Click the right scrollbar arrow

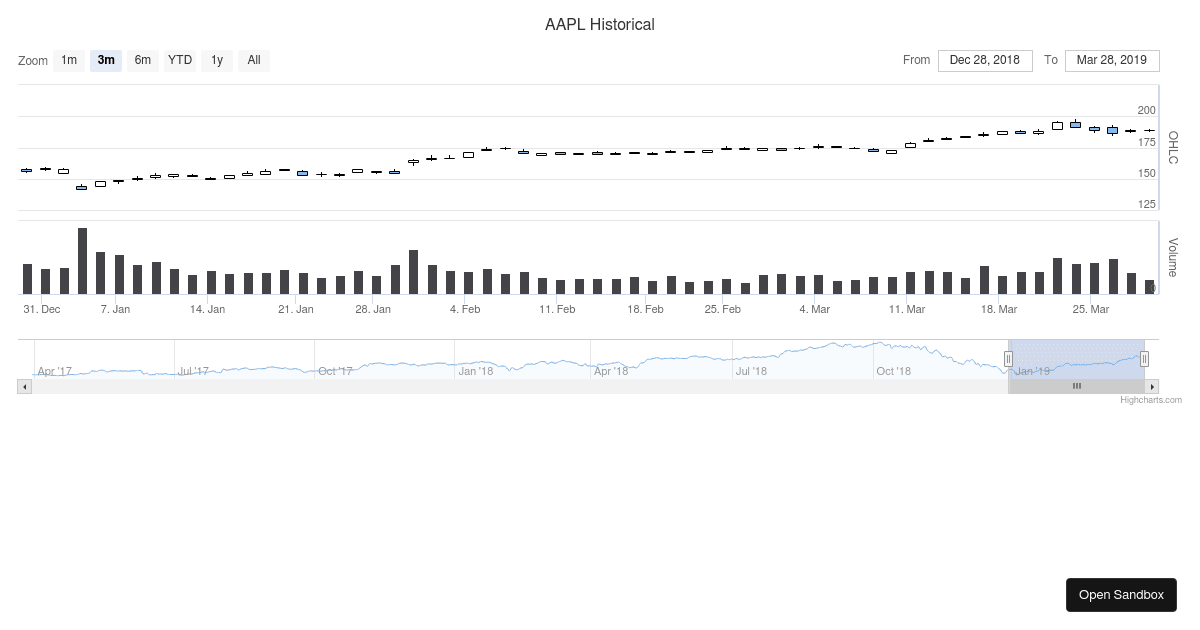pos(1153,386)
